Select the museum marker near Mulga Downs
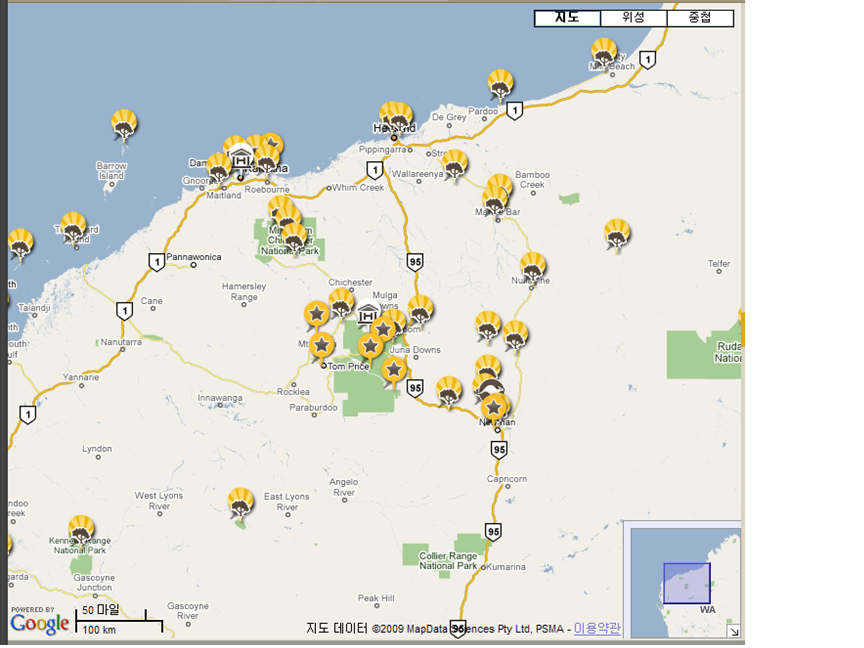 coord(368,315)
